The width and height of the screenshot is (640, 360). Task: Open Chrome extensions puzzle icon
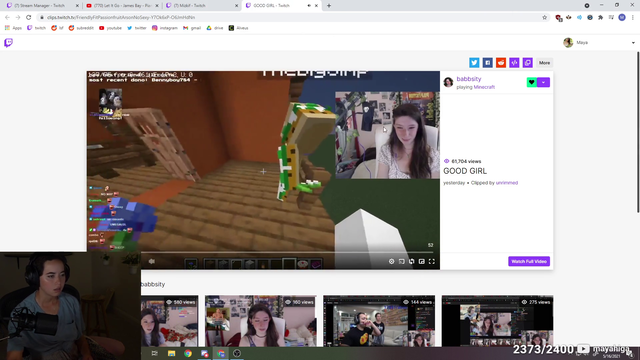click(600, 17)
